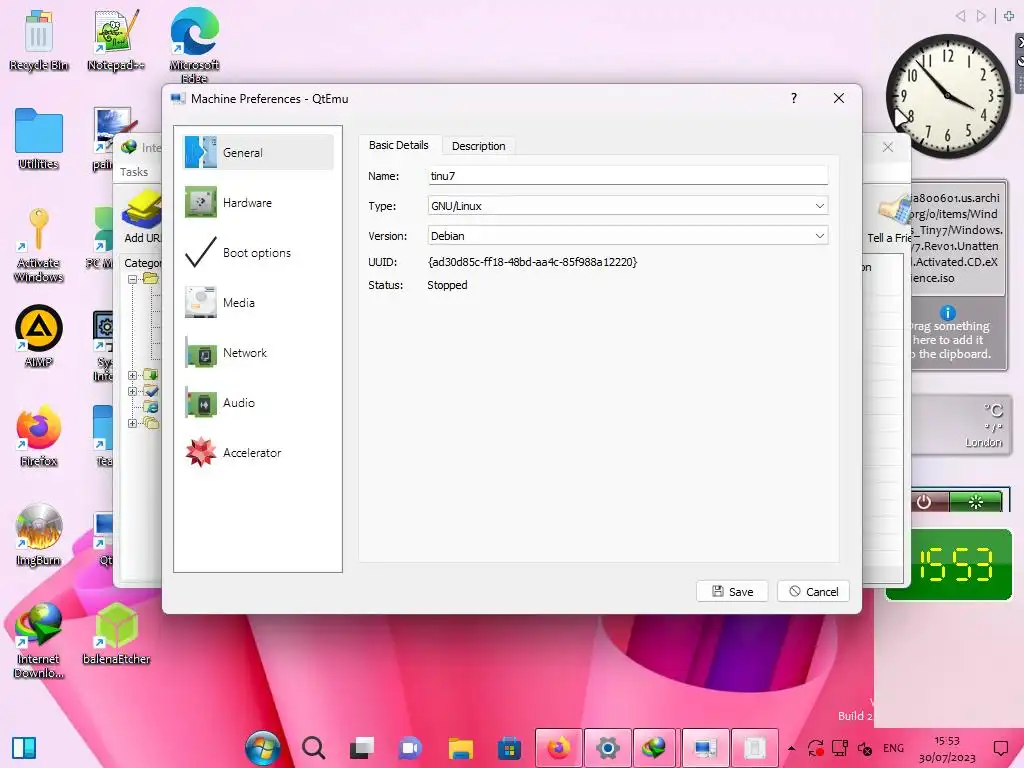Open the Notepad++ desktop shortcut
This screenshot has height=768, width=1024.
click(116, 40)
